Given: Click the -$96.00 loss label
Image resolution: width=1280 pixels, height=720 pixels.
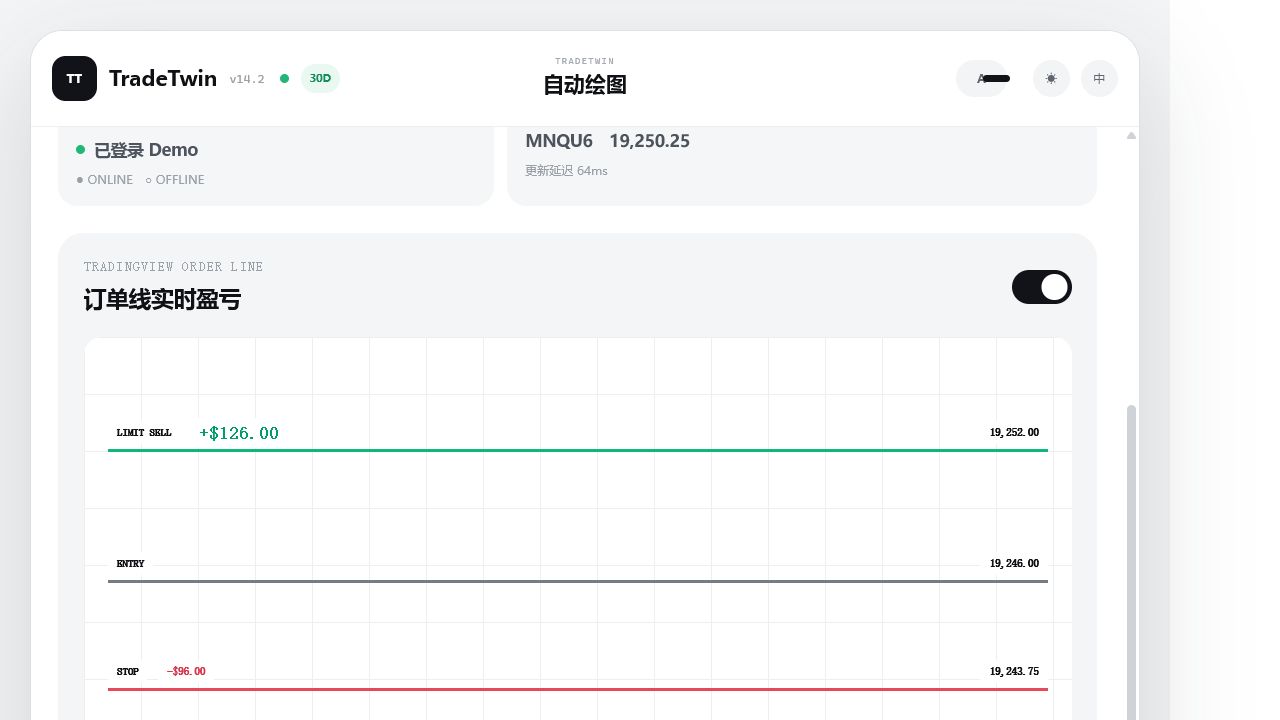Looking at the screenshot, I should click(x=186, y=671).
